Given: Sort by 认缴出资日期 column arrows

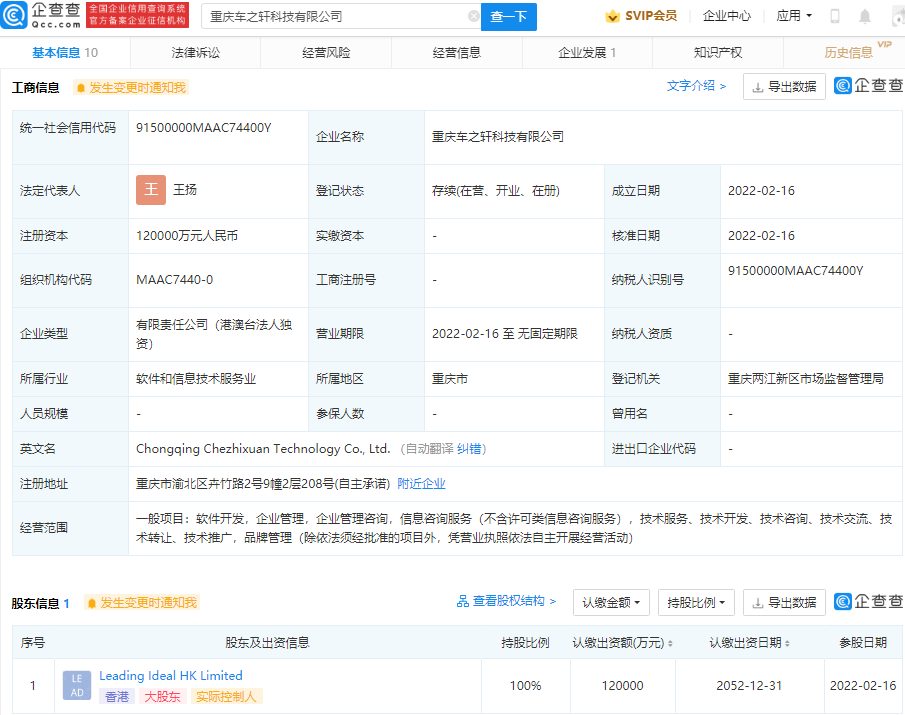Looking at the screenshot, I should click(x=787, y=643).
